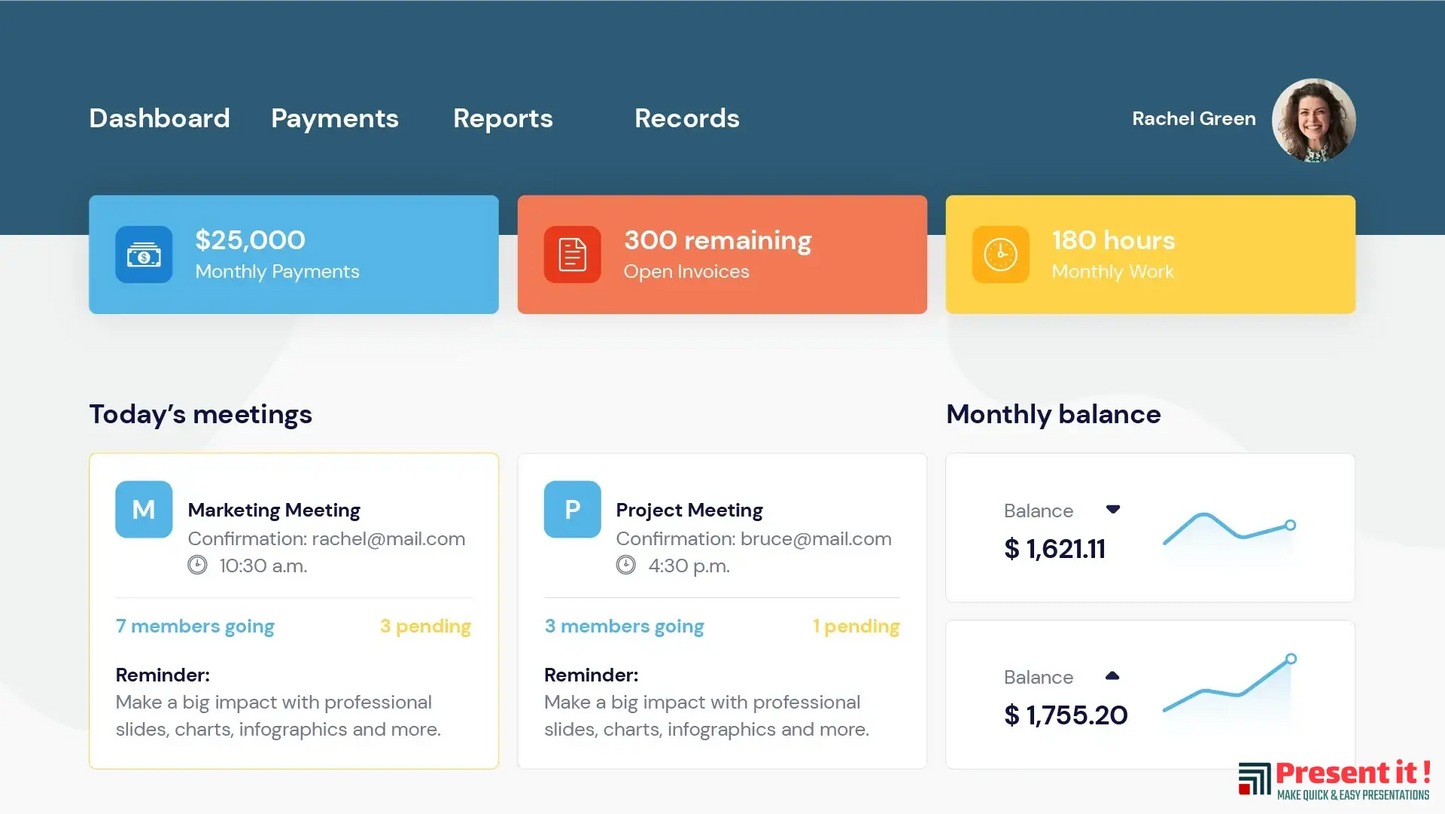Image resolution: width=1445 pixels, height=814 pixels.
Task: Click the endpoint on the $1,755.20 balance chart
Action: (x=1291, y=659)
